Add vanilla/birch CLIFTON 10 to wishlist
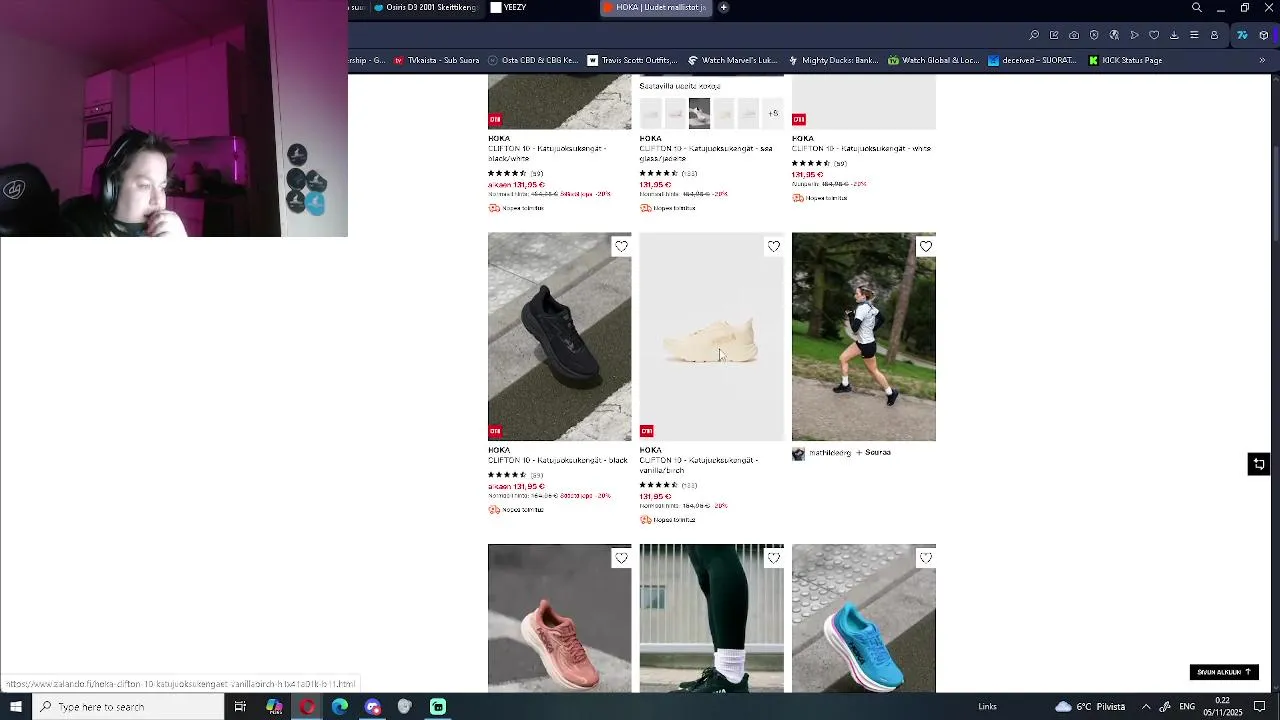The width and height of the screenshot is (1280, 720). pyautogui.click(x=773, y=246)
